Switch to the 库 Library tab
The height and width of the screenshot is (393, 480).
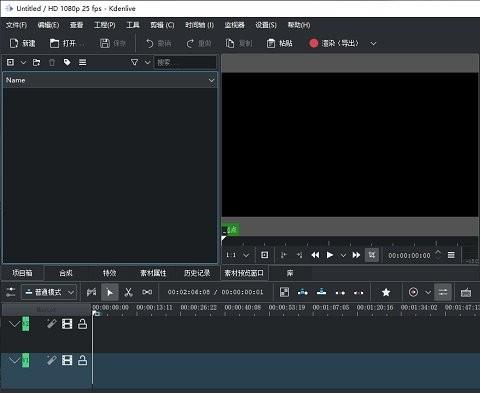coord(290,273)
